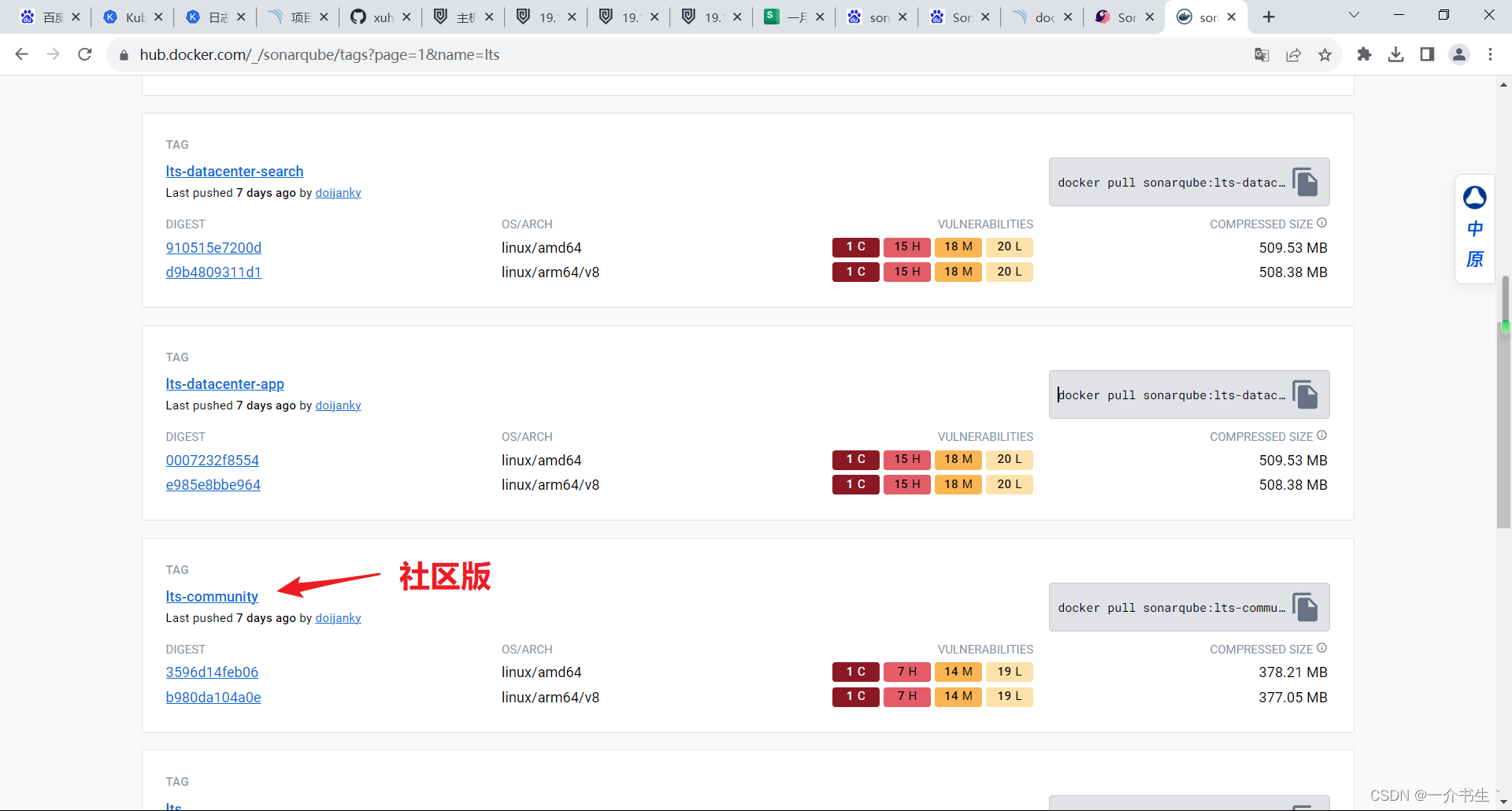Click the share page icon

pyautogui.click(x=1293, y=54)
